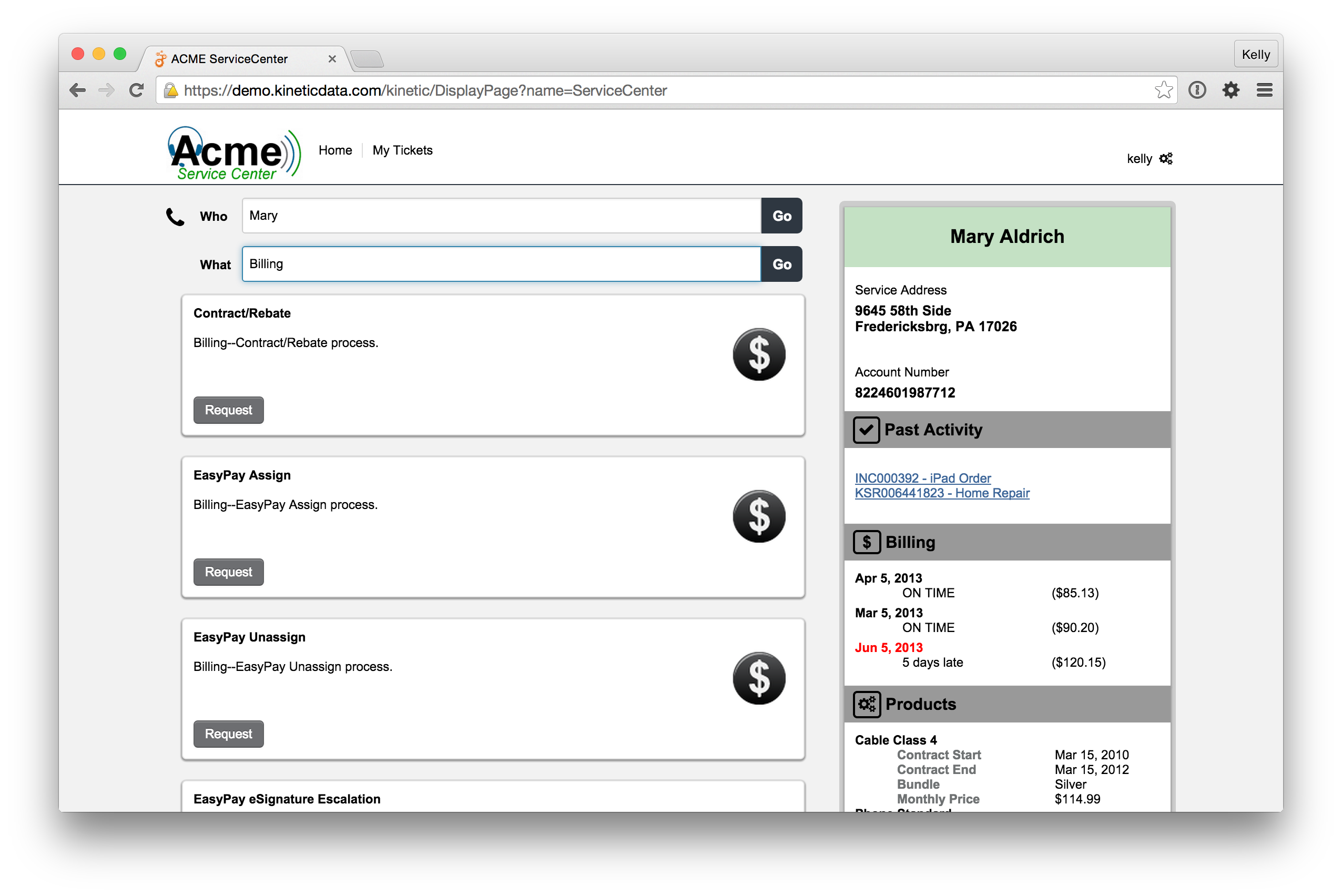
Task: Go back using browser back arrow
Action: (78, 90)
